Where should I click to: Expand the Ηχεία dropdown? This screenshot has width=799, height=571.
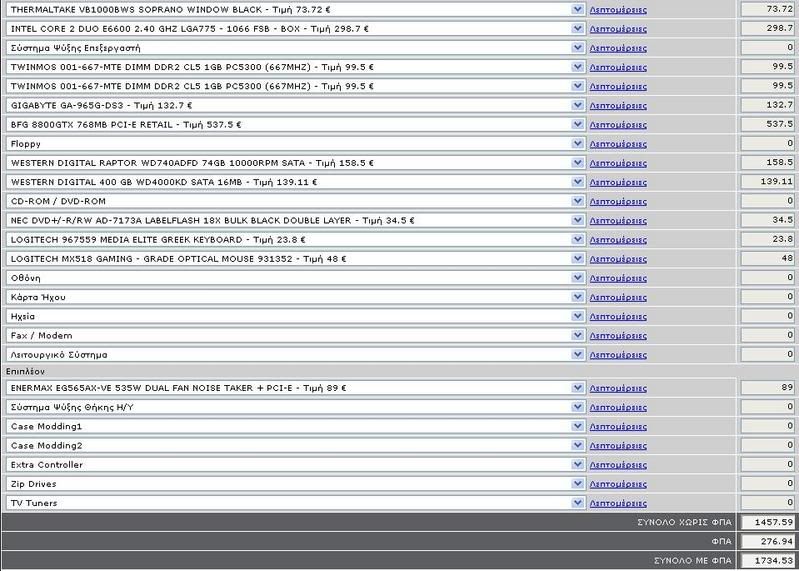(x=295, y=316)
